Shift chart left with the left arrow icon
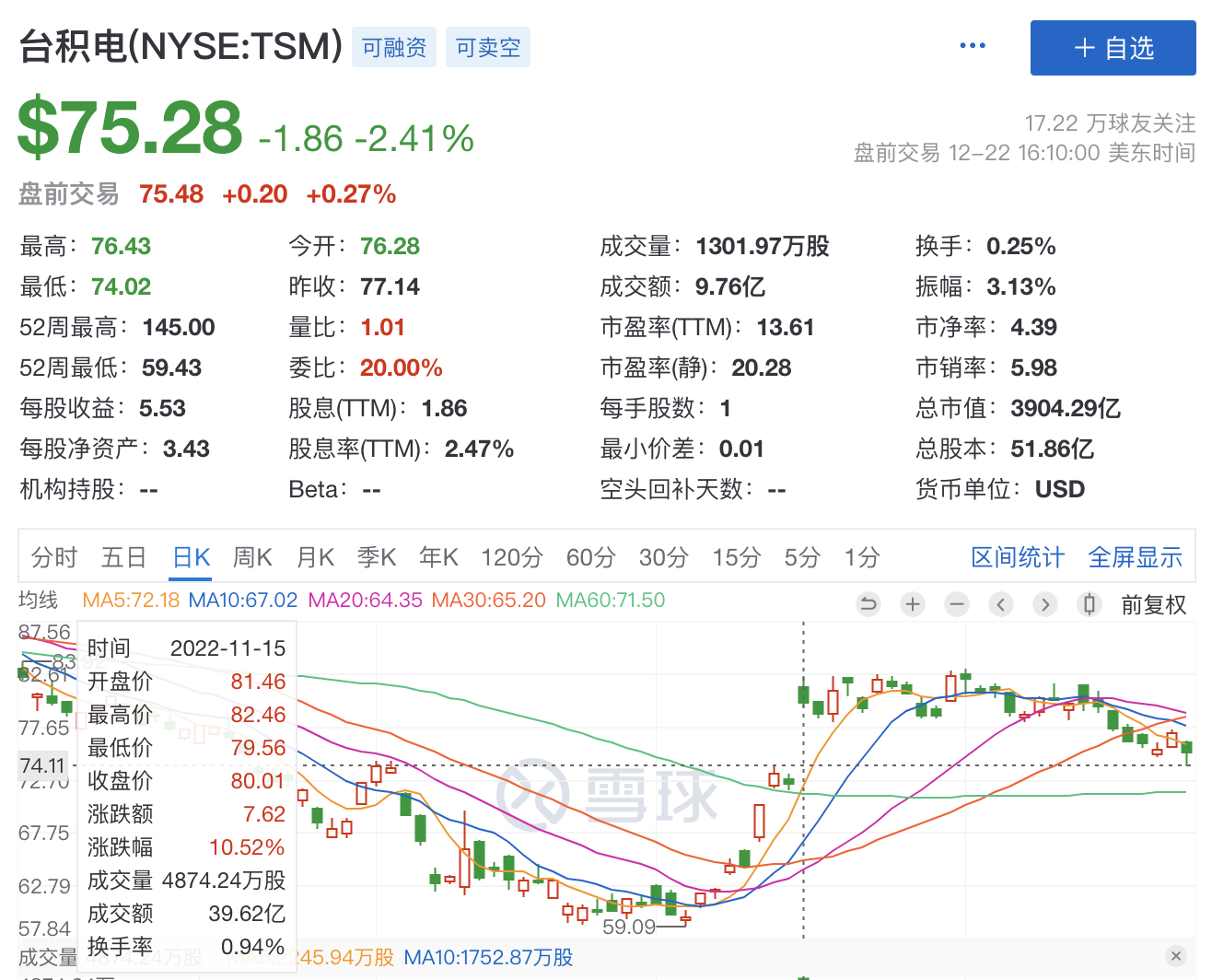The image size is (1212, 980). click(1001, 604)
